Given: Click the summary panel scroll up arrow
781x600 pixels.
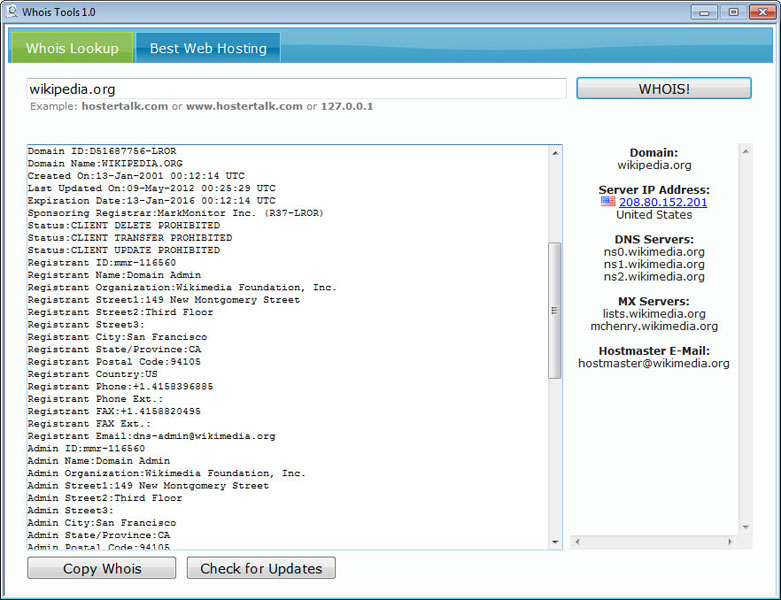Looking at the screenshot, I should [x=746, y=151].
